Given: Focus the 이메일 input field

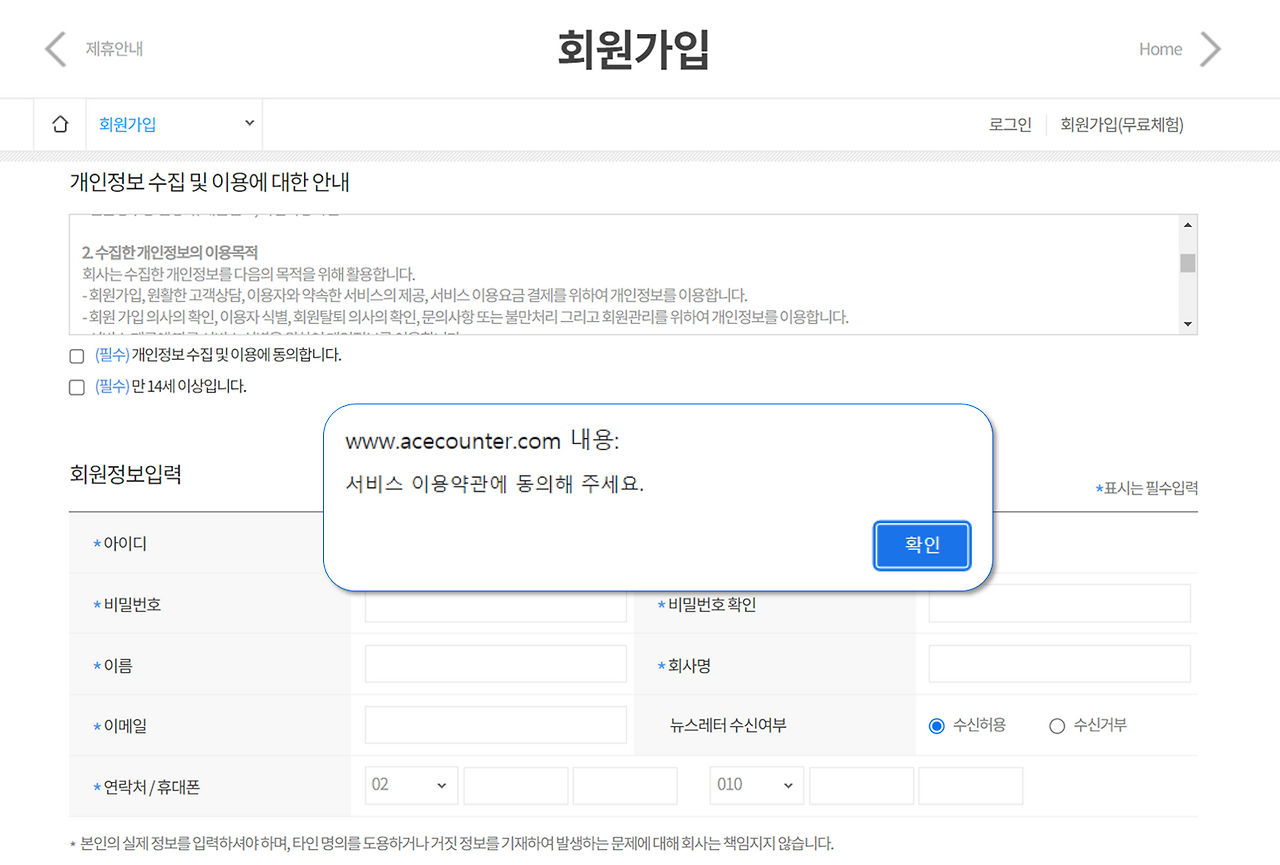Looking at the screenshot, I should 496,725.
